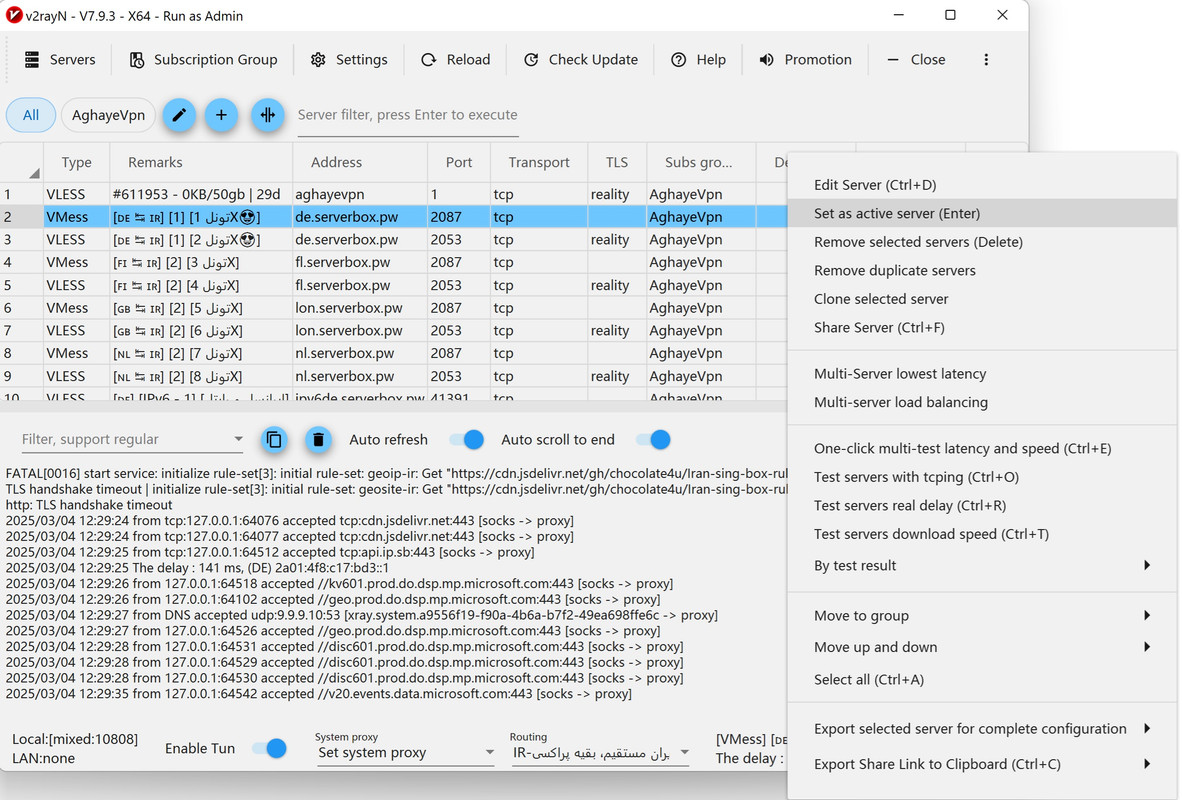Expand the By test result submenu
This screenshot has width=1182, height=800.
tap(982, 566)
